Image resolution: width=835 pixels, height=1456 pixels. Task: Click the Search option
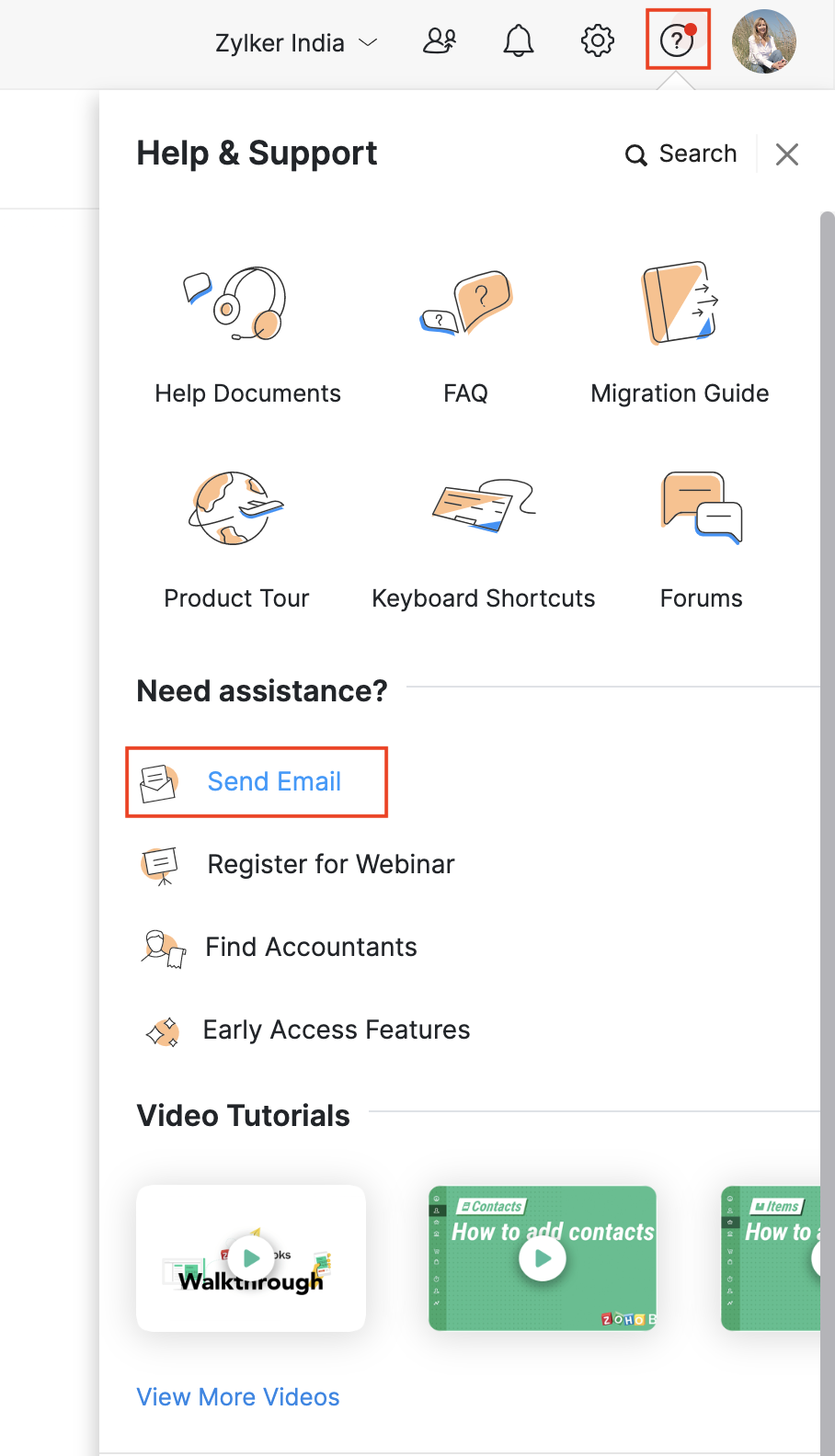point(681,154)
